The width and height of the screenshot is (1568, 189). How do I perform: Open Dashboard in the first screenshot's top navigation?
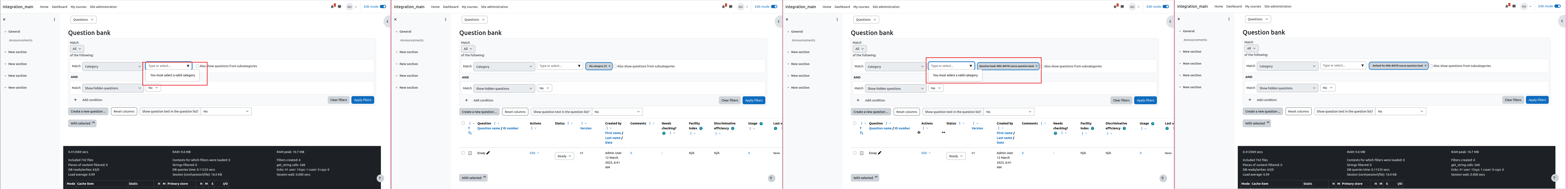click(60, 7)
